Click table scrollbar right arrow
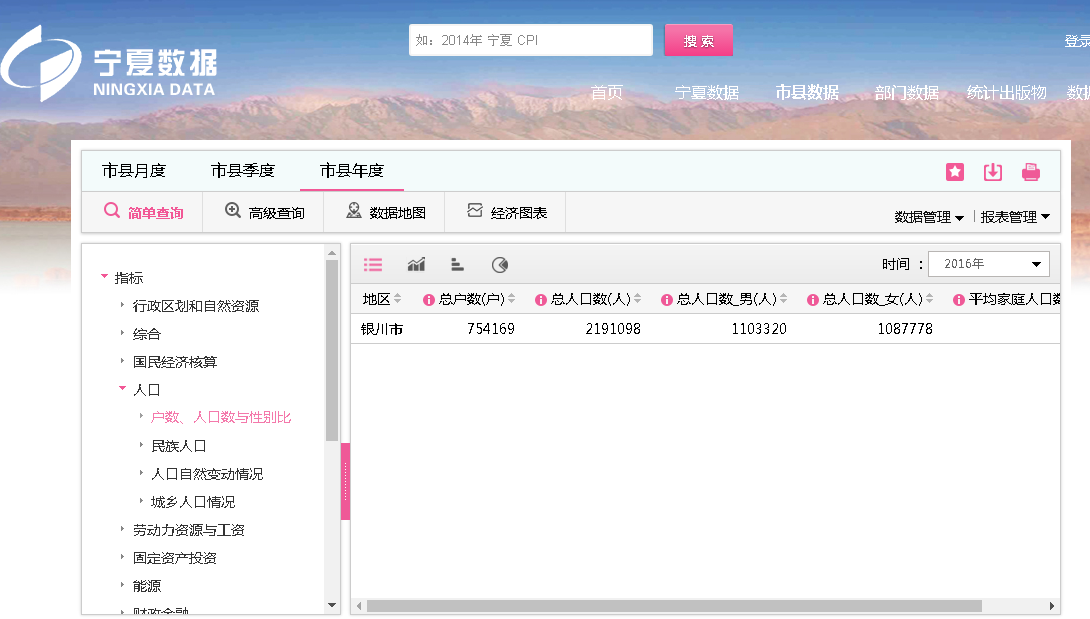This screenshot has width=1090, height=619. pyautogui.click(x=1052, y=606)
